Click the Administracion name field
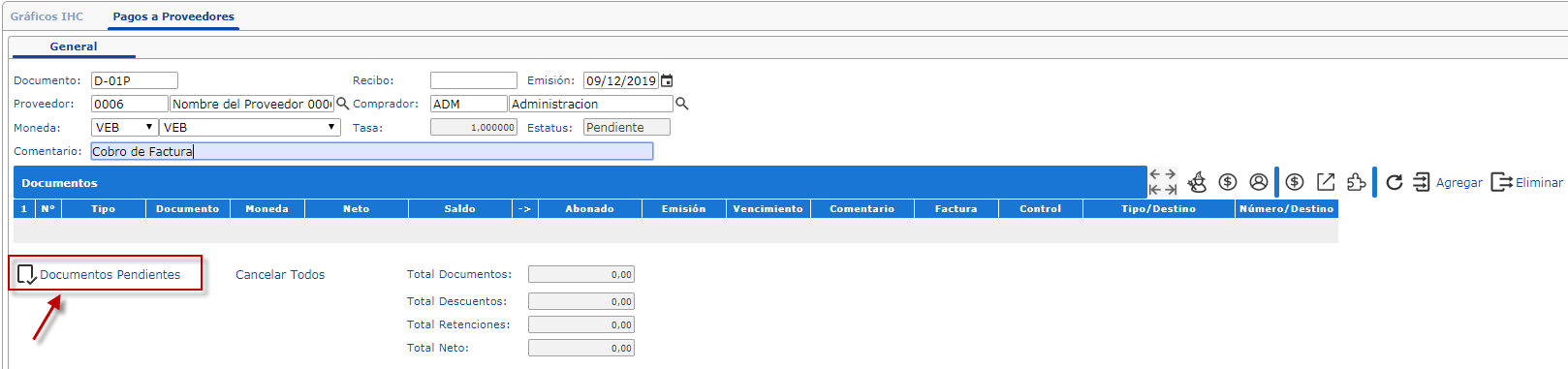Image resolution: width=1568 pixels, height=369 pixels. pos(591,104)
